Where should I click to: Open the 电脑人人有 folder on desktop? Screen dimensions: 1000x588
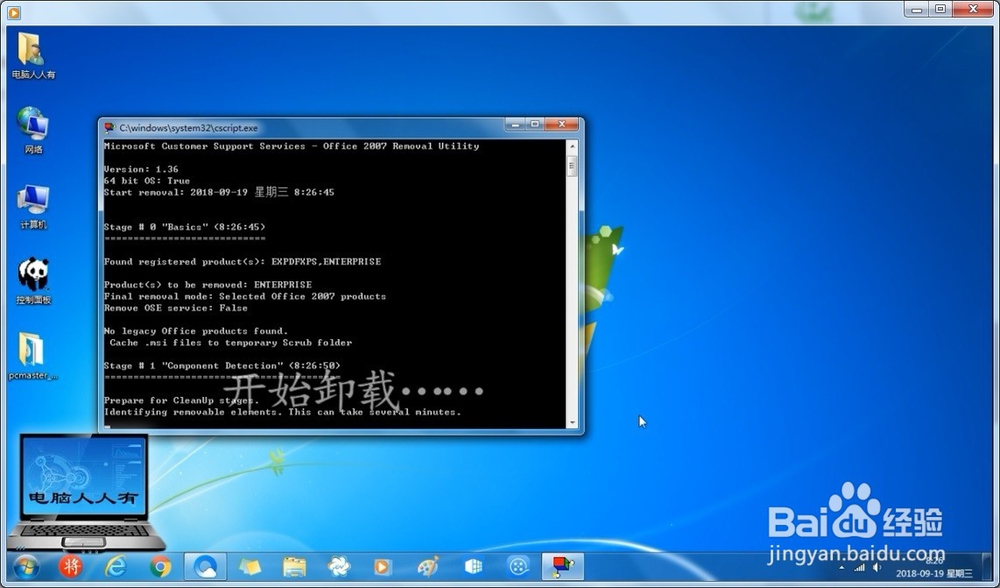33,55
